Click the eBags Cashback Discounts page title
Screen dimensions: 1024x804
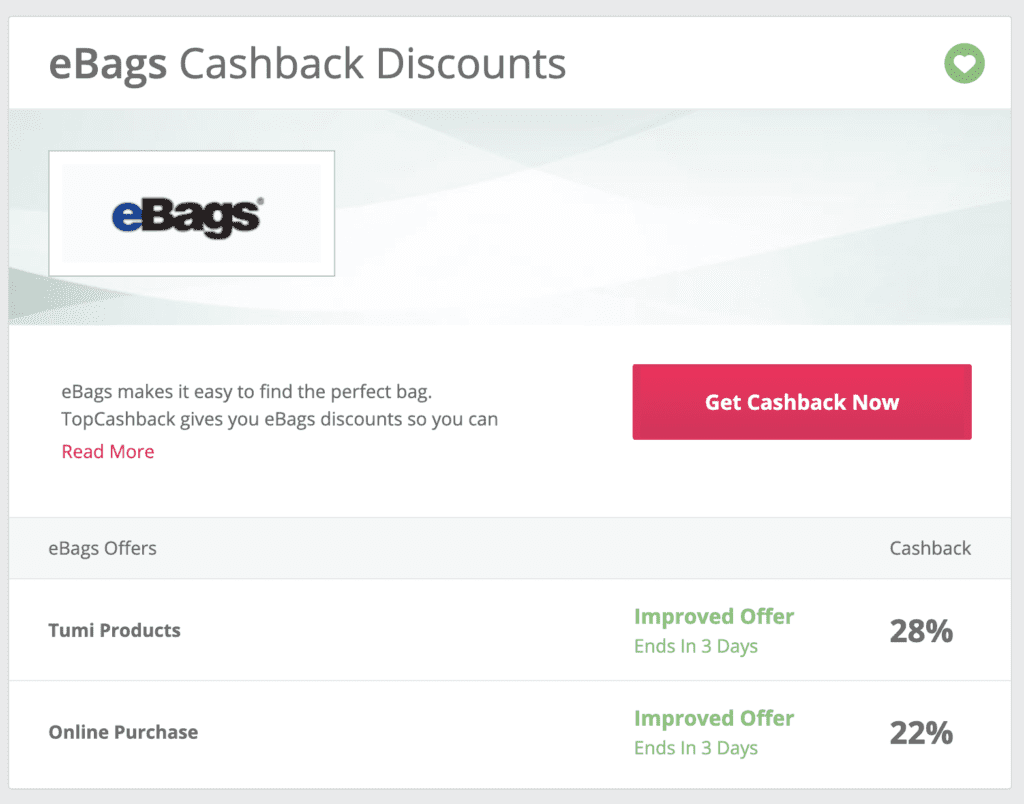coord(307,63)
